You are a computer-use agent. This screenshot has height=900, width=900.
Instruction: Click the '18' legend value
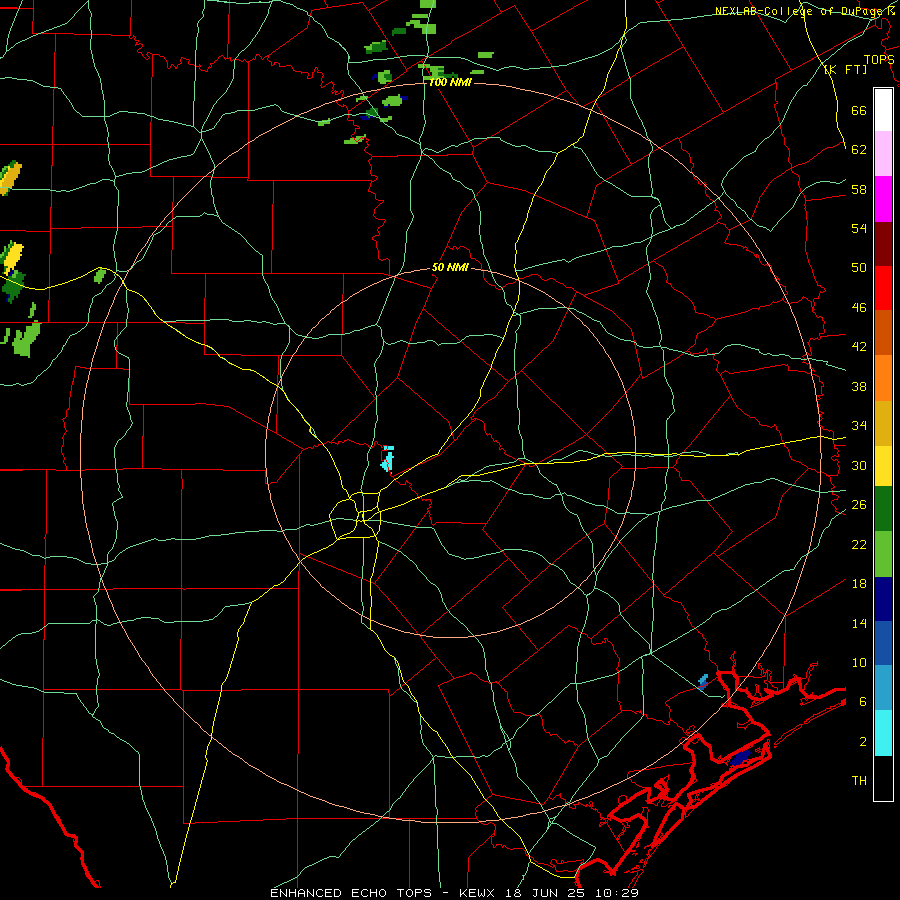pos(859,584)
